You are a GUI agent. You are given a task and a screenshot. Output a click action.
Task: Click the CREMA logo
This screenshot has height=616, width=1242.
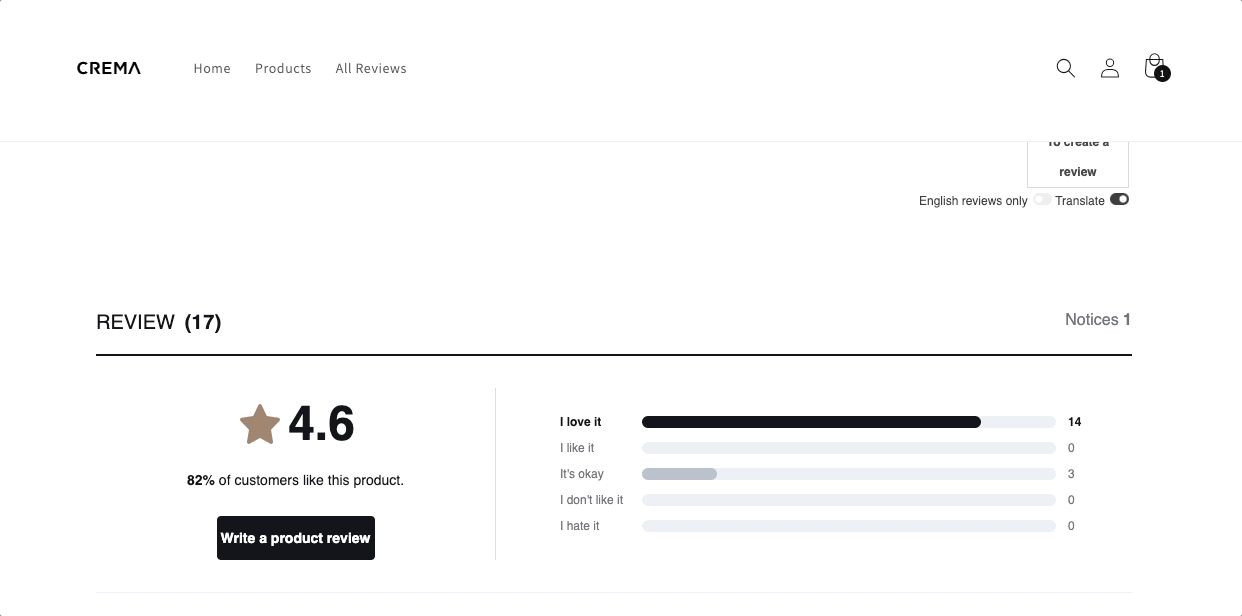pos(109,68)
